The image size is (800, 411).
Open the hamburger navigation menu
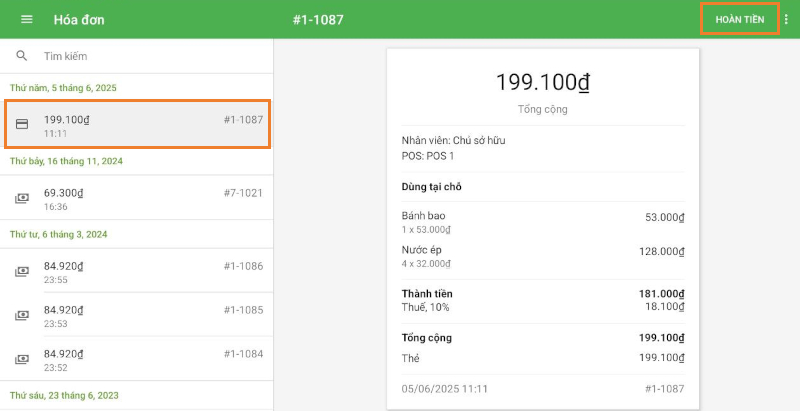(x=27, y=20)
